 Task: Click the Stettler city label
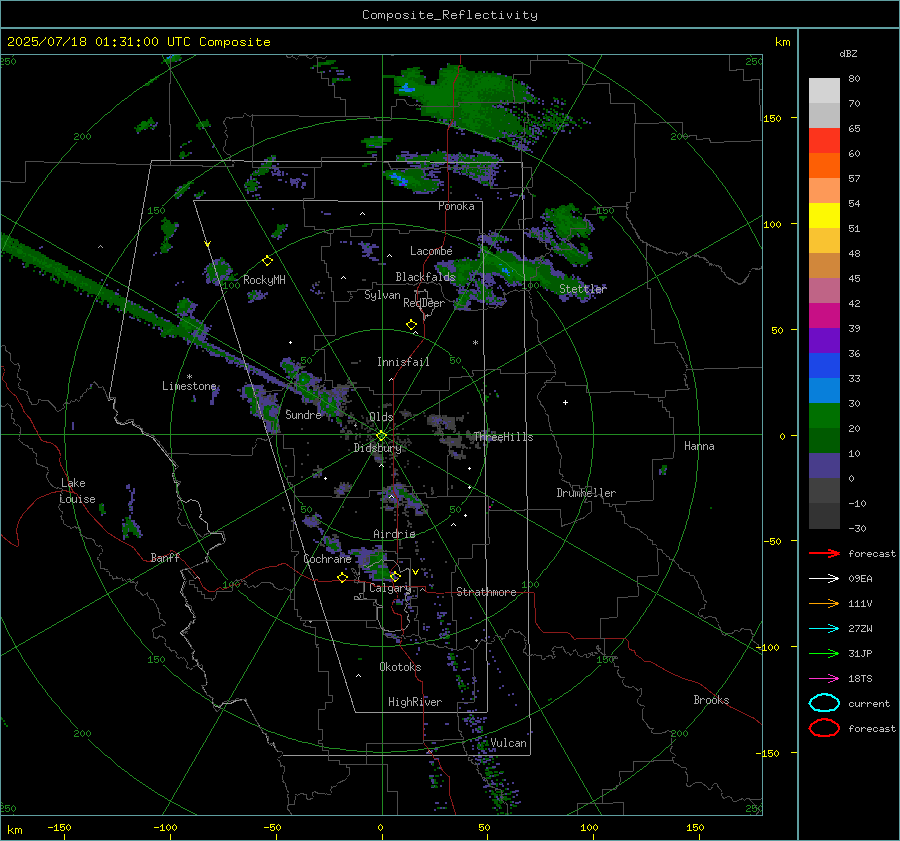point(583,289)
